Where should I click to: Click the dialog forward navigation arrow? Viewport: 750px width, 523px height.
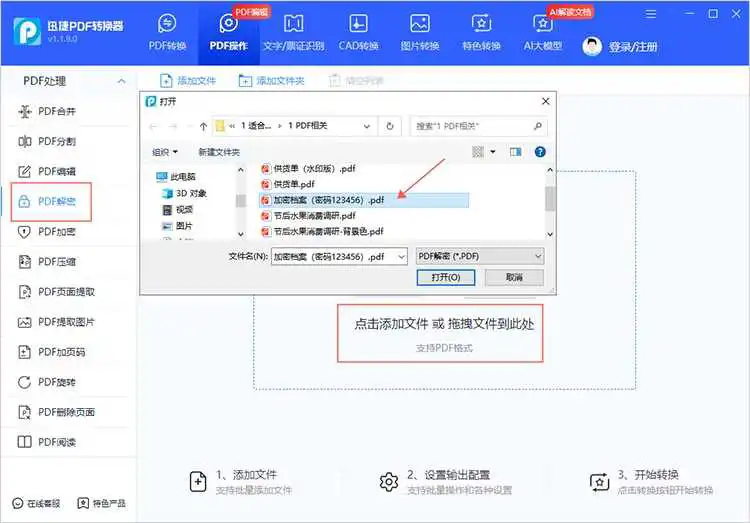(x=173, y=126)
